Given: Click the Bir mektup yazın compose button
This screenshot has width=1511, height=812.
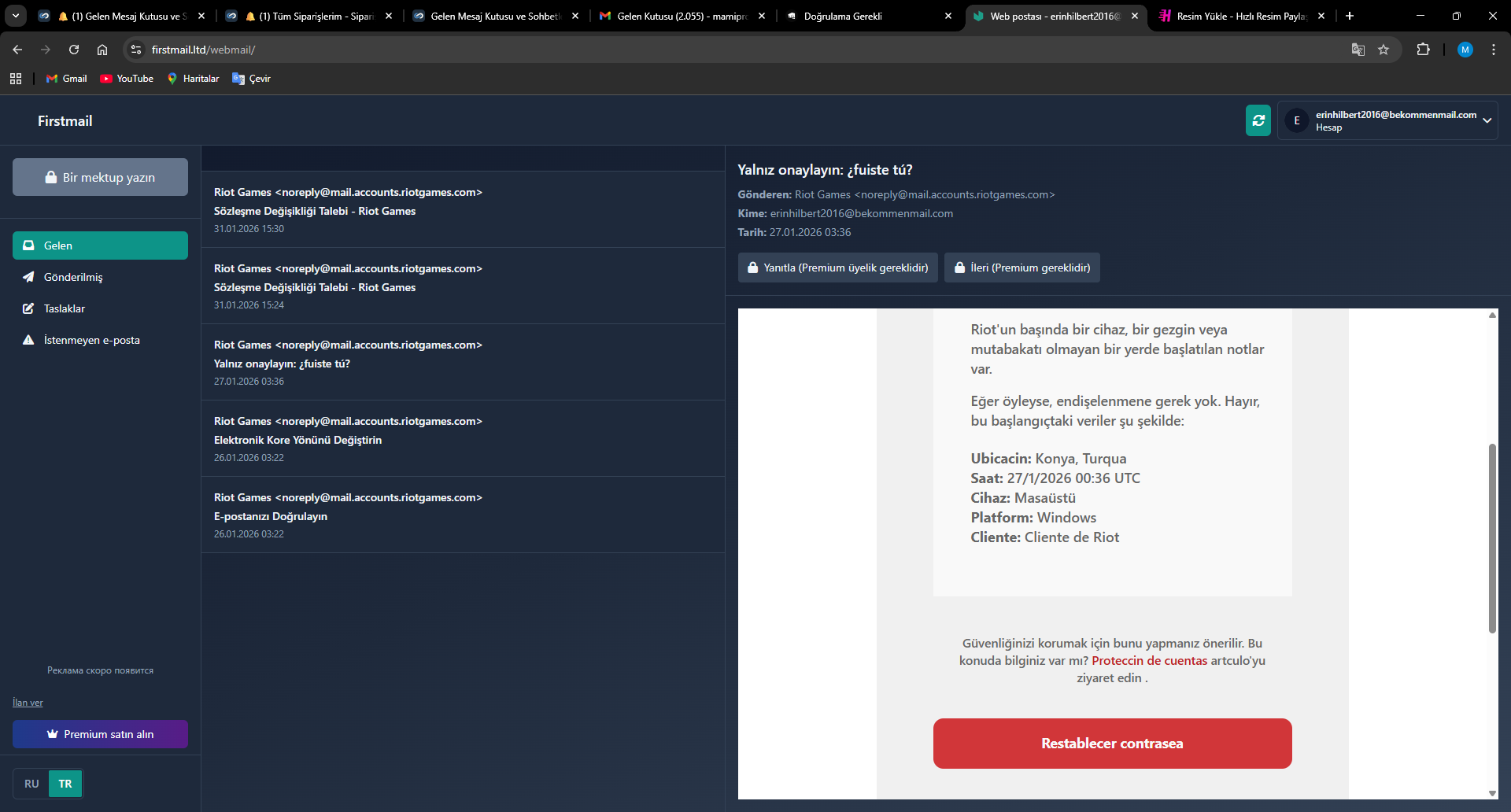Looking at the screenshot, I should tap(100, 177).
